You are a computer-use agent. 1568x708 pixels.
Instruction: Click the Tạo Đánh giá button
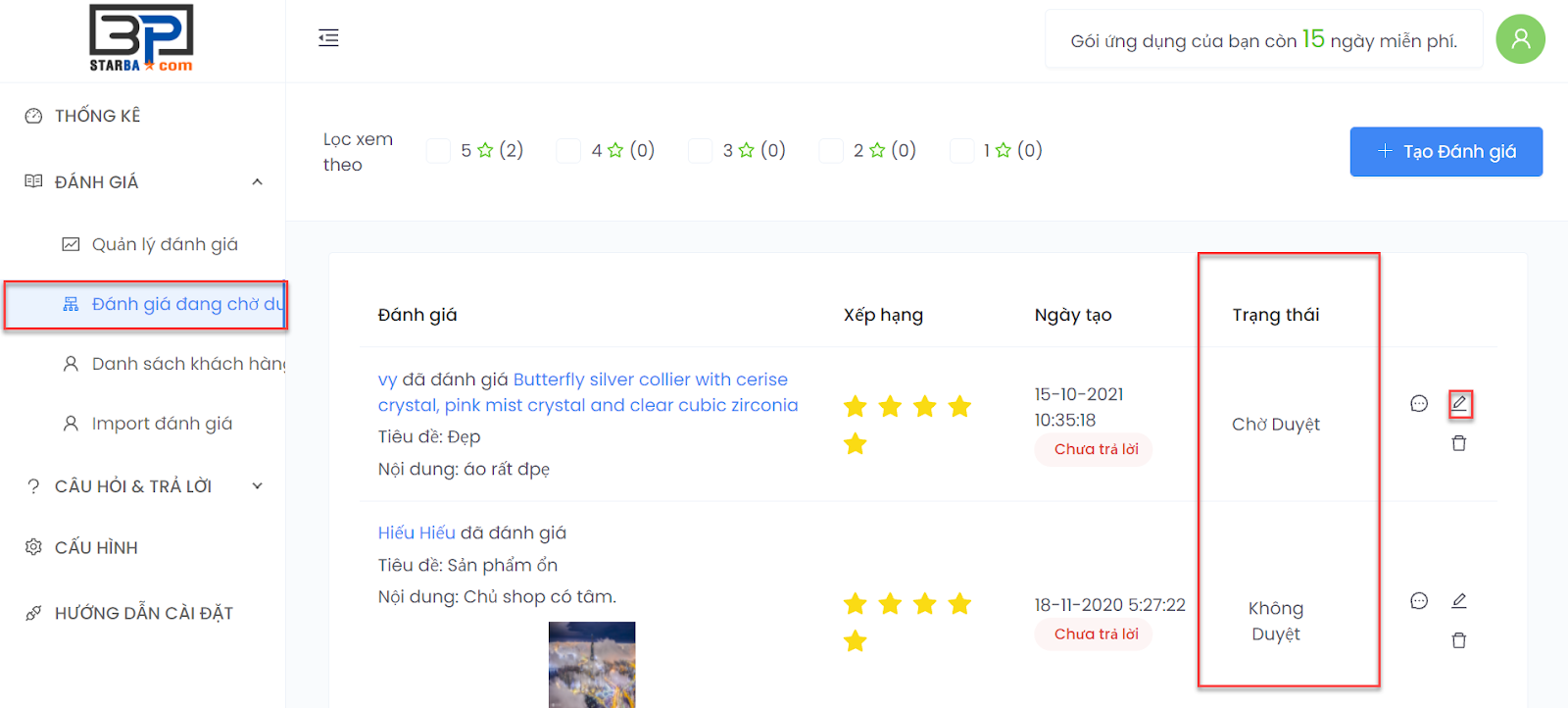[x=1445, y=152]
